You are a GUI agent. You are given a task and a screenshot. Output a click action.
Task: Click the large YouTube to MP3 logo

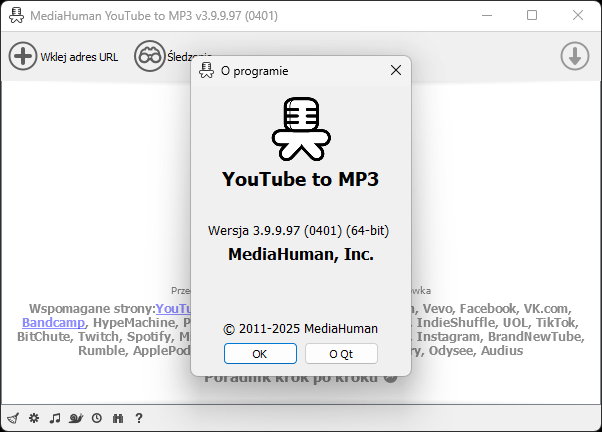tap(301, 129)
